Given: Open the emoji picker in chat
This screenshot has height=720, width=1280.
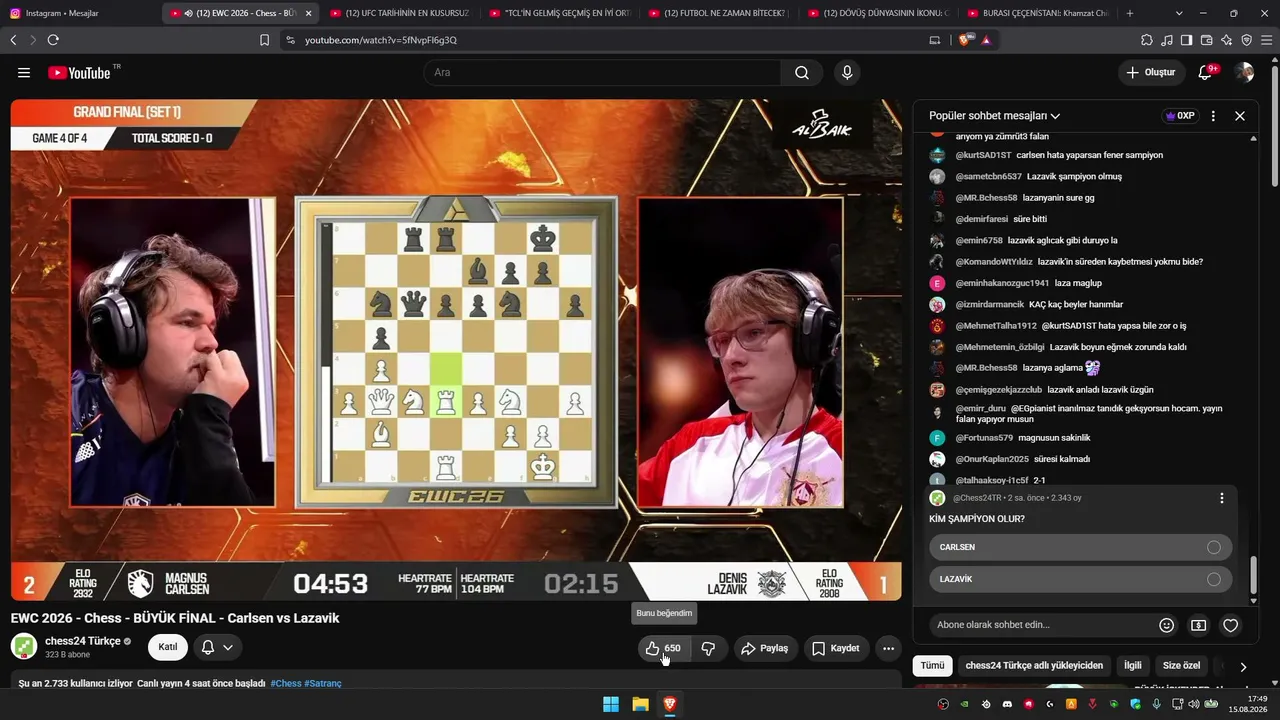Looking at the screenshot, I should (1166, 625).
